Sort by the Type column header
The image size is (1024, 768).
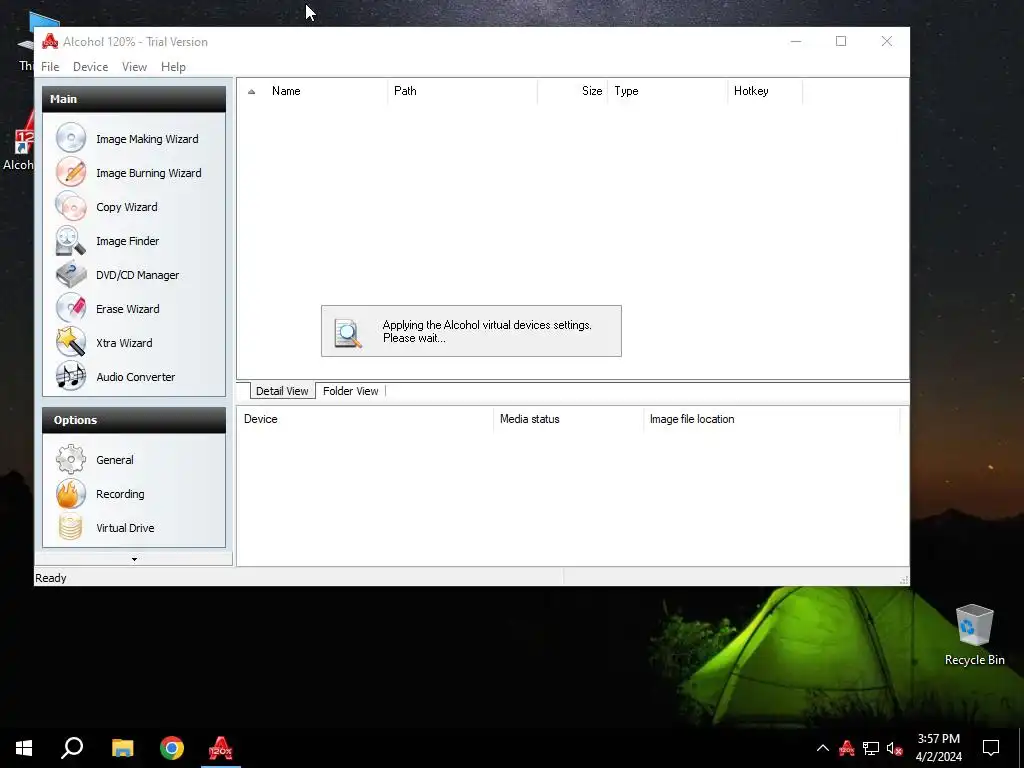[667, 91]
